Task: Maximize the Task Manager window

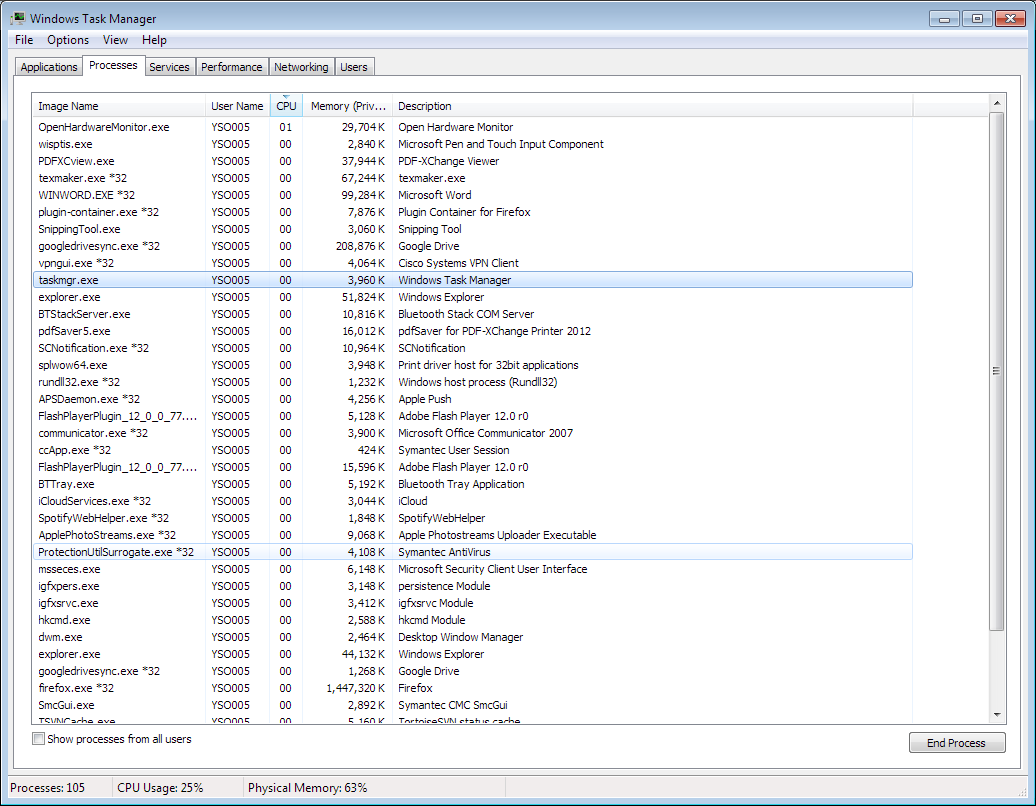Action: click(977, 18)
